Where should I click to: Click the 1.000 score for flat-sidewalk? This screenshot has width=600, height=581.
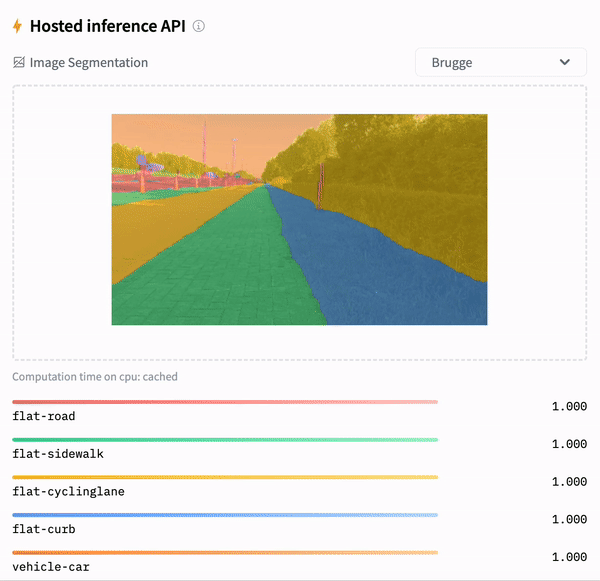(568, 444)
